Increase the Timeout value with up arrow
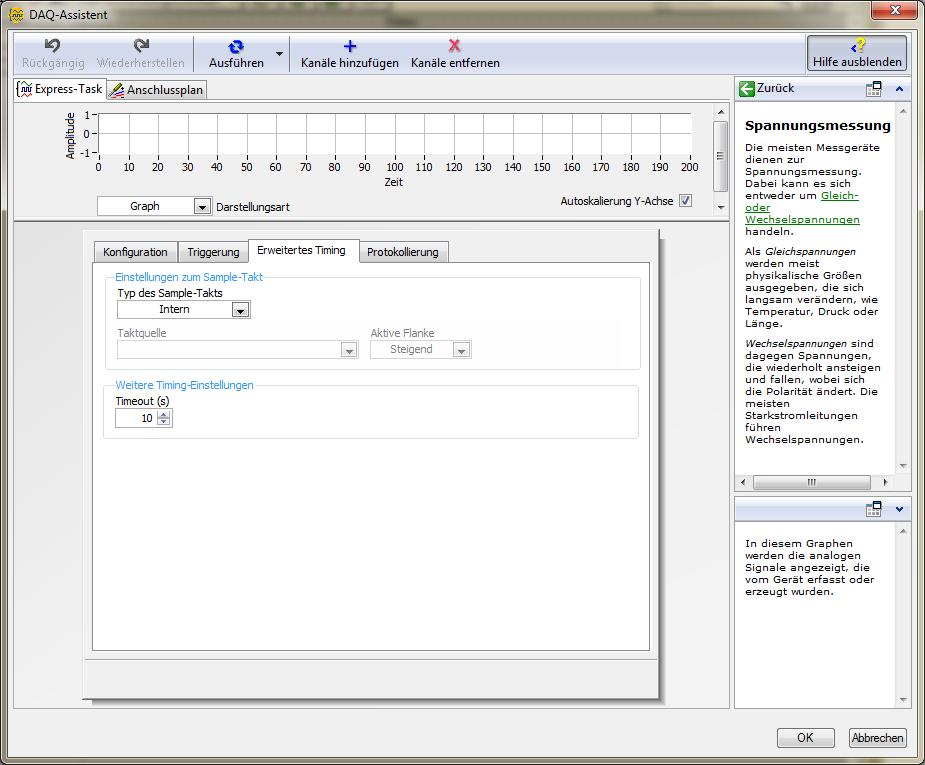The width and height of the screenshot is (925, 765). (164, 415)
